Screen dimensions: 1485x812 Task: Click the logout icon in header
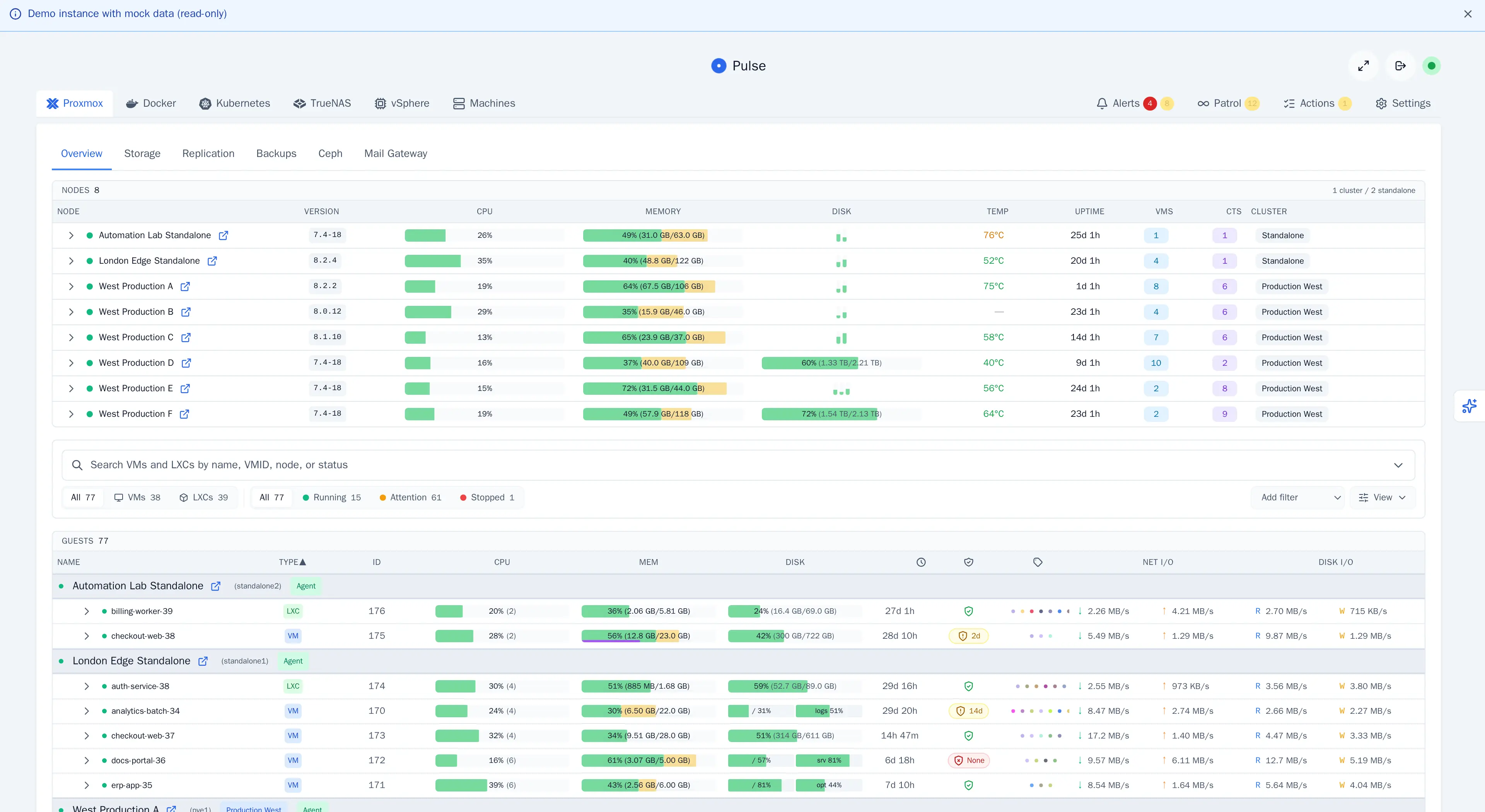click(x=1400, y=66)
